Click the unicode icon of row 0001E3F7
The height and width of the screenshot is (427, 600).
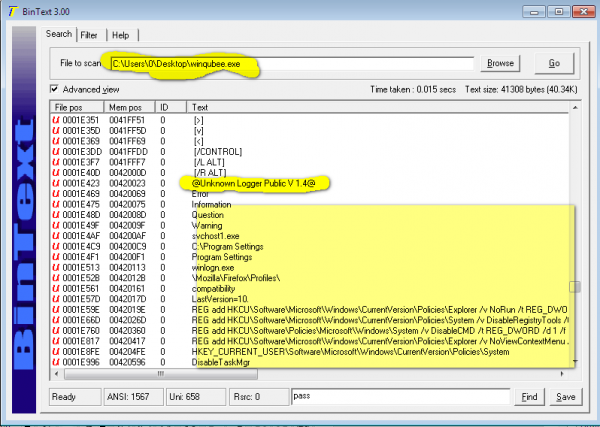click(x=56, y=162)
